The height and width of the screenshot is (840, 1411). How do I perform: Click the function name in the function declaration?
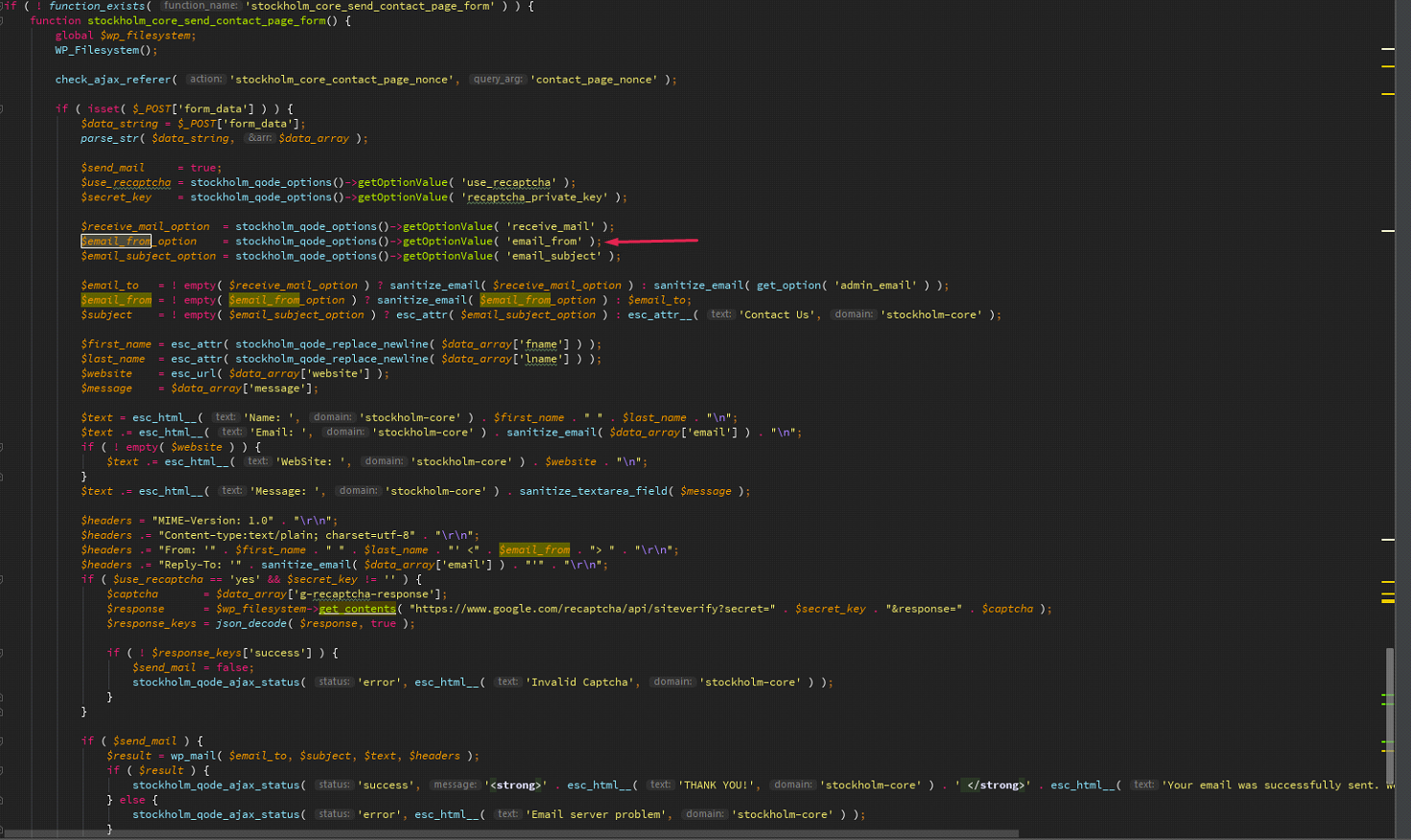pyautogui.click(x=205, y=20)
